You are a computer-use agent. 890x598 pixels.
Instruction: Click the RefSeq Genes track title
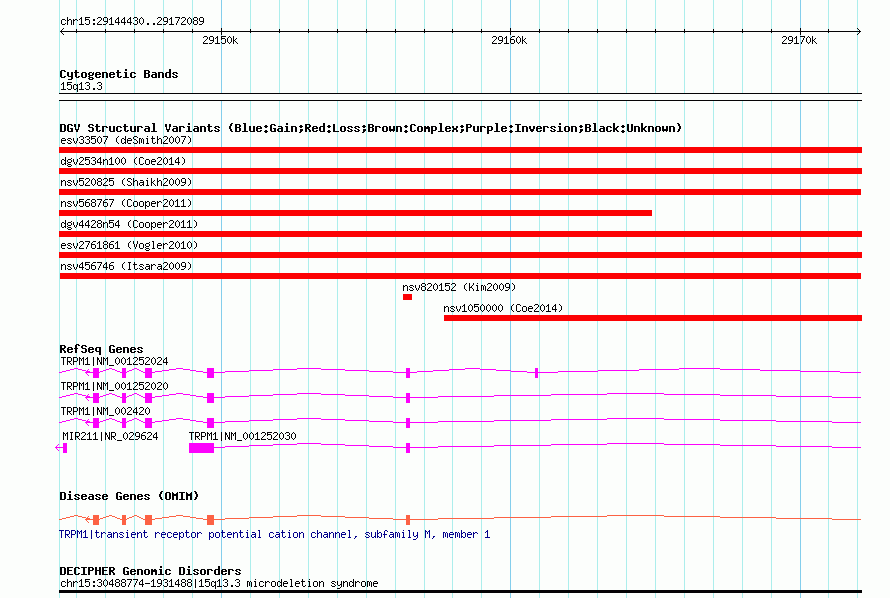pyautogui.click(x=101, y=349)
